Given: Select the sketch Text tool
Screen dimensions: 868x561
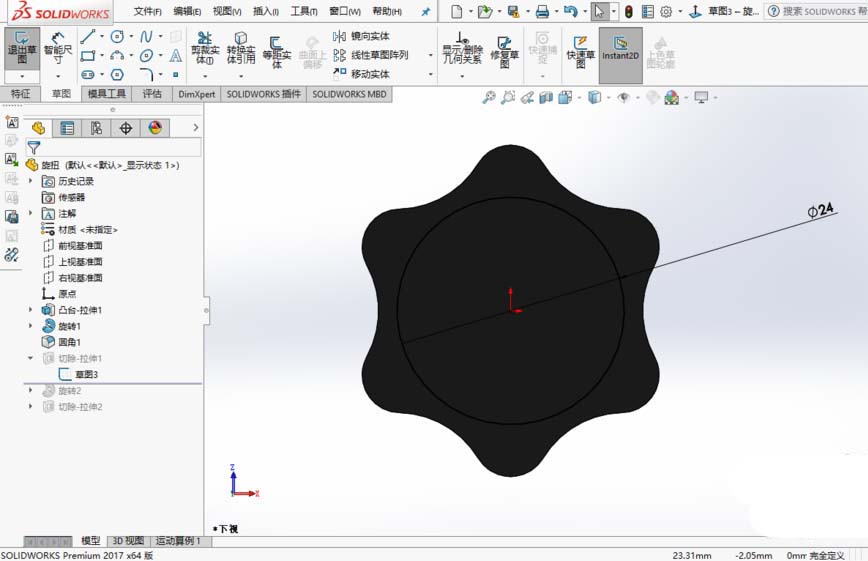Looking at the screenshot, I should [175, 55].
